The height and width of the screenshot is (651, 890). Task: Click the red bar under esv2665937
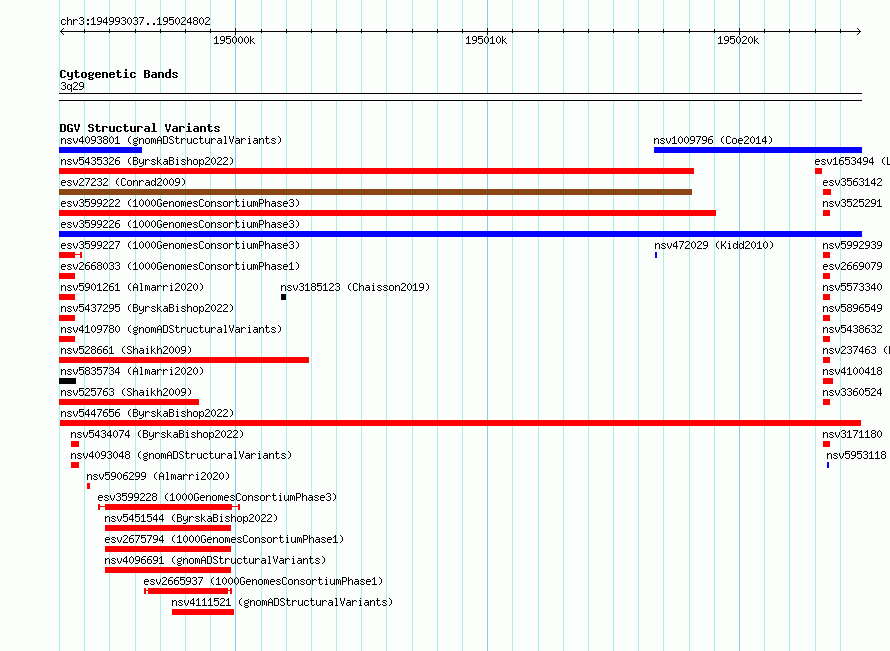pyautogui.click(x=188, y=591)
